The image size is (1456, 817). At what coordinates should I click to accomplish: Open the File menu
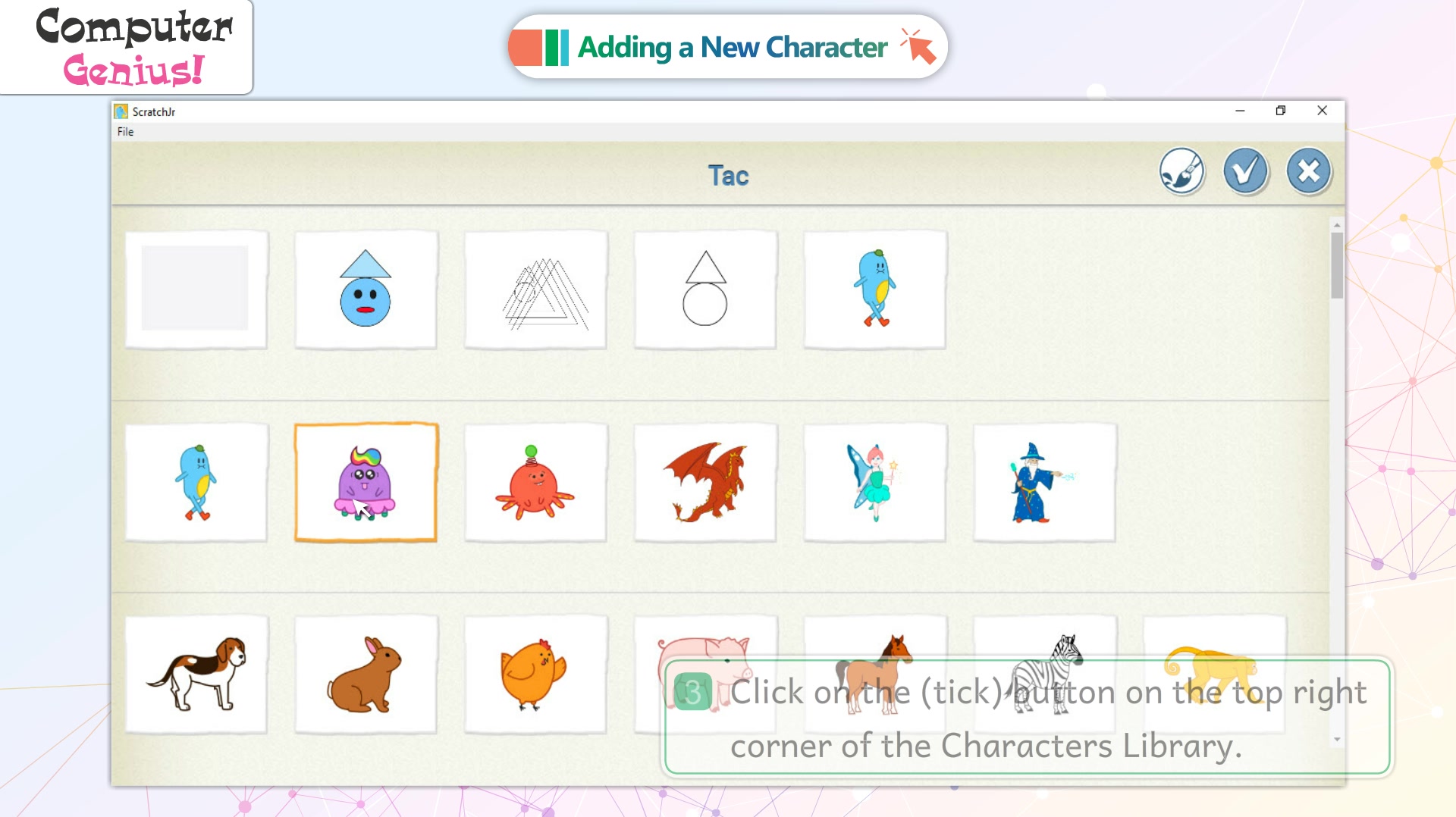125,132
